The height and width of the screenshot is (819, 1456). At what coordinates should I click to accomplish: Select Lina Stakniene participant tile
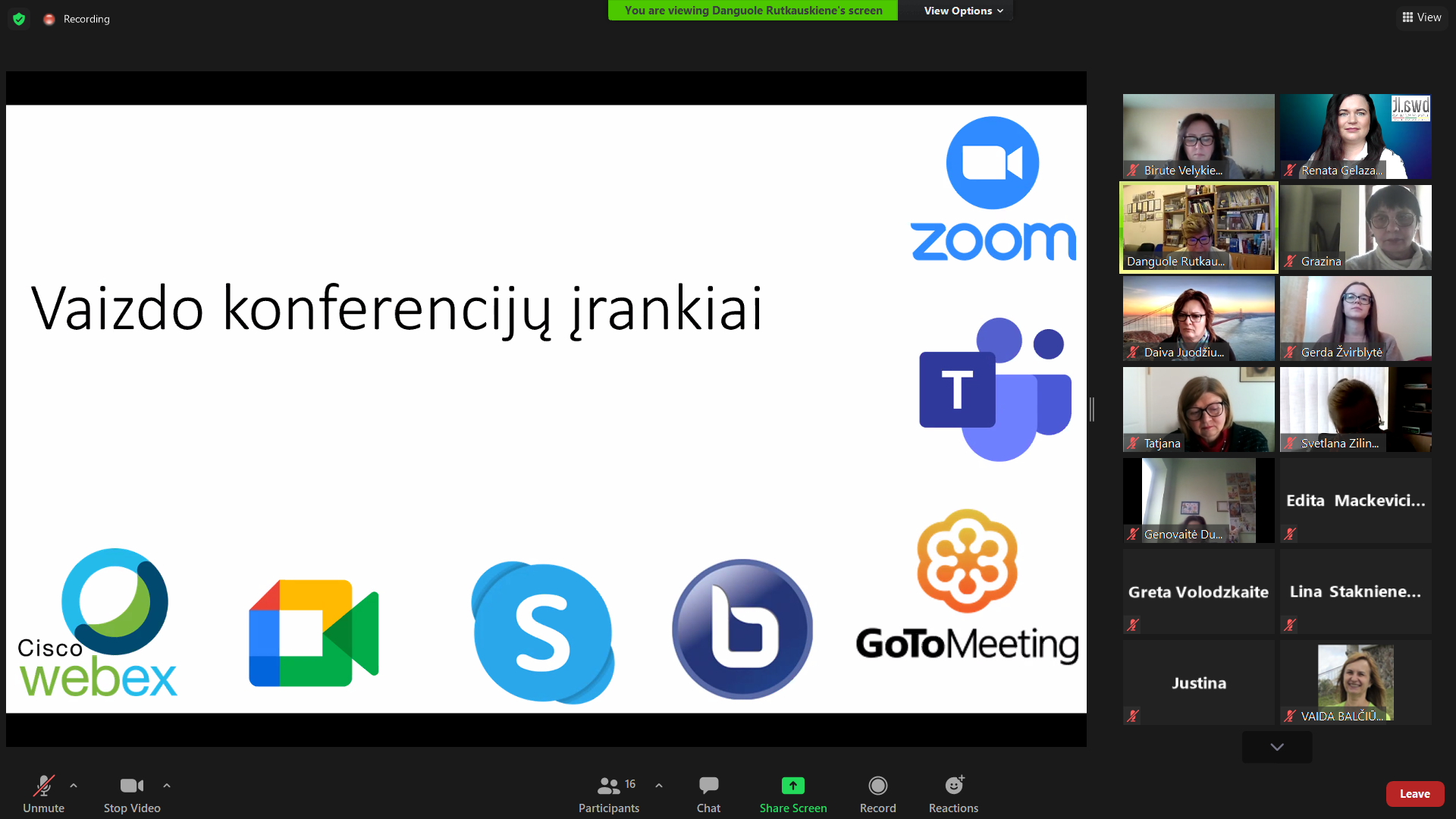[x=1356, y=591]
